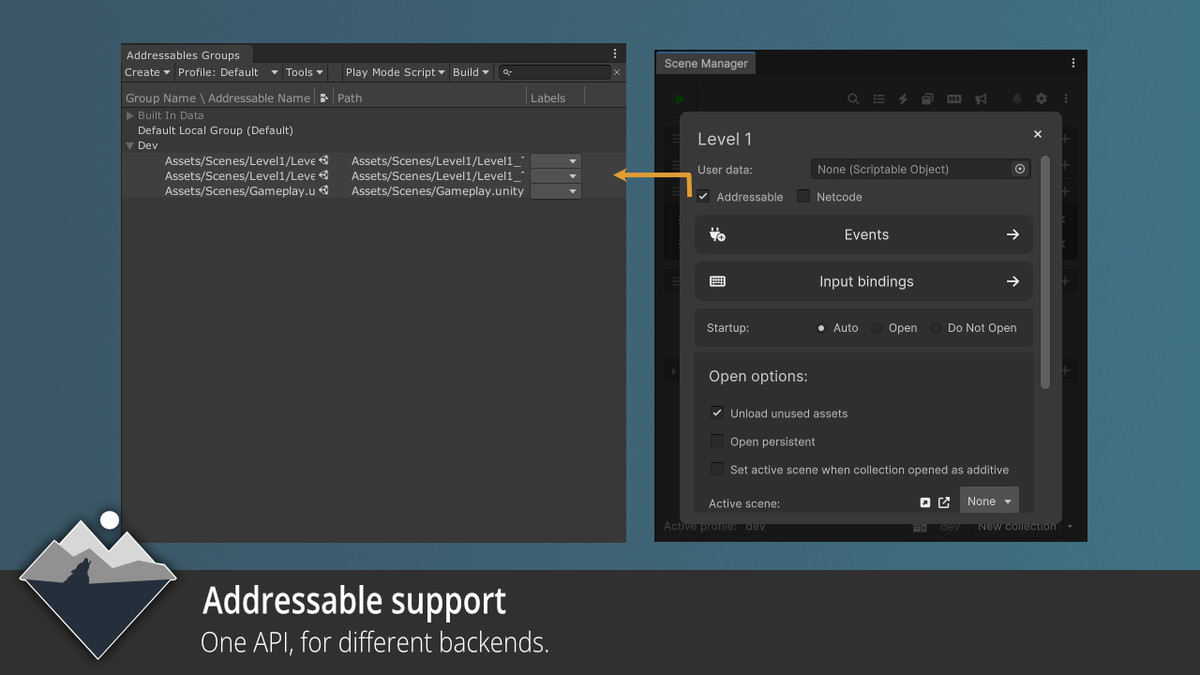Click the list view icon in Scene Manager toolbar
This screenshot has height=675, width=1200.
[879, 97]
